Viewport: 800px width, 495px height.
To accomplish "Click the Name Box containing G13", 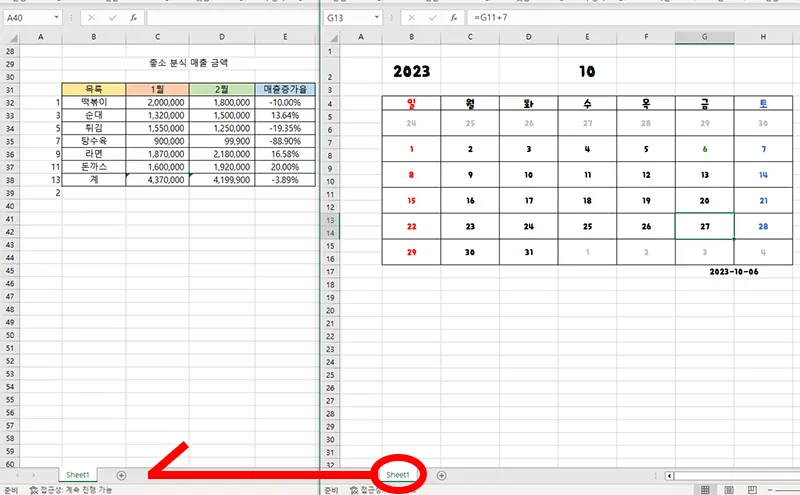I will [x=348, y=18].
